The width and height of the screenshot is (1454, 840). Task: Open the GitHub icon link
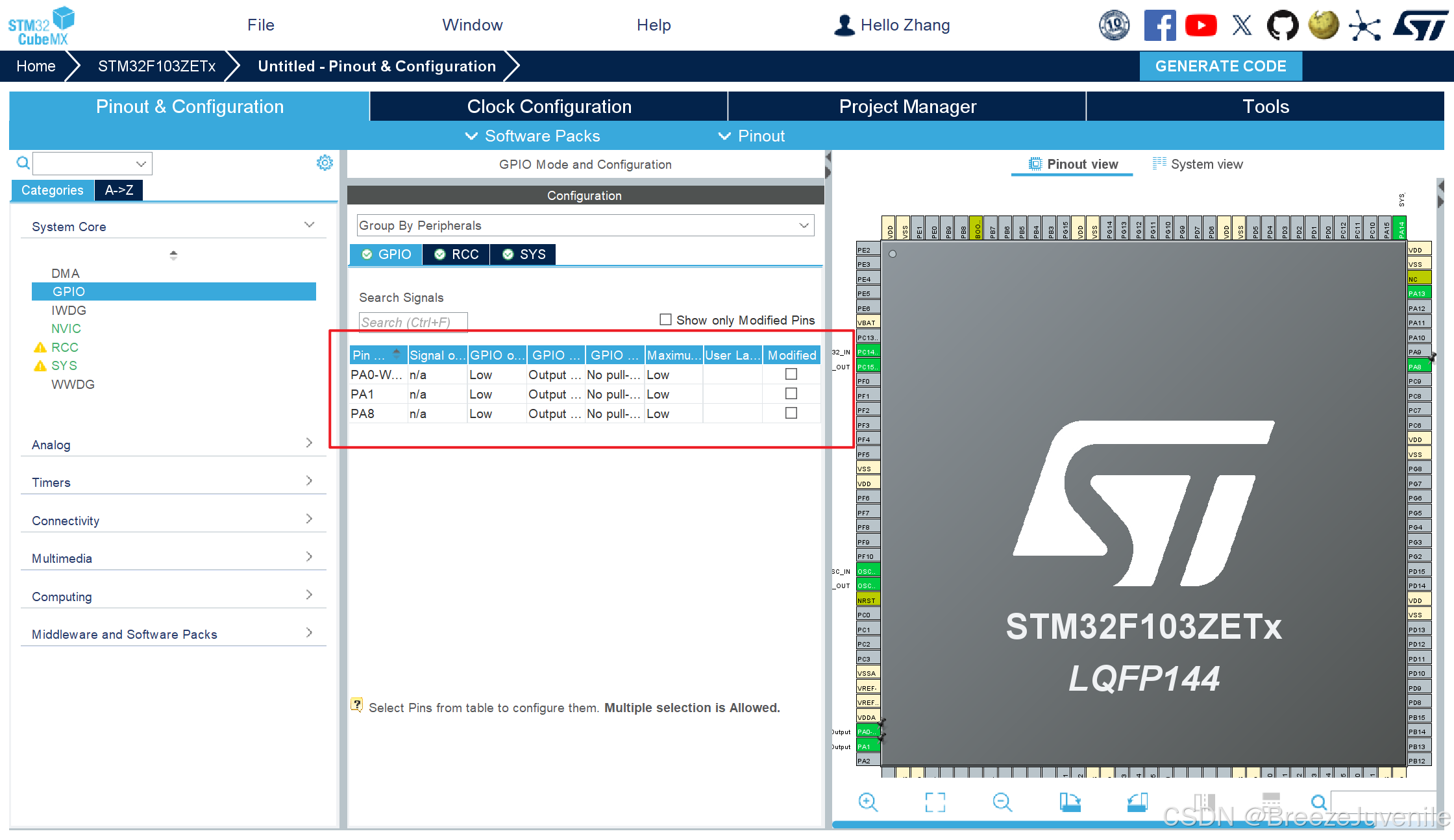point(1283,25)
